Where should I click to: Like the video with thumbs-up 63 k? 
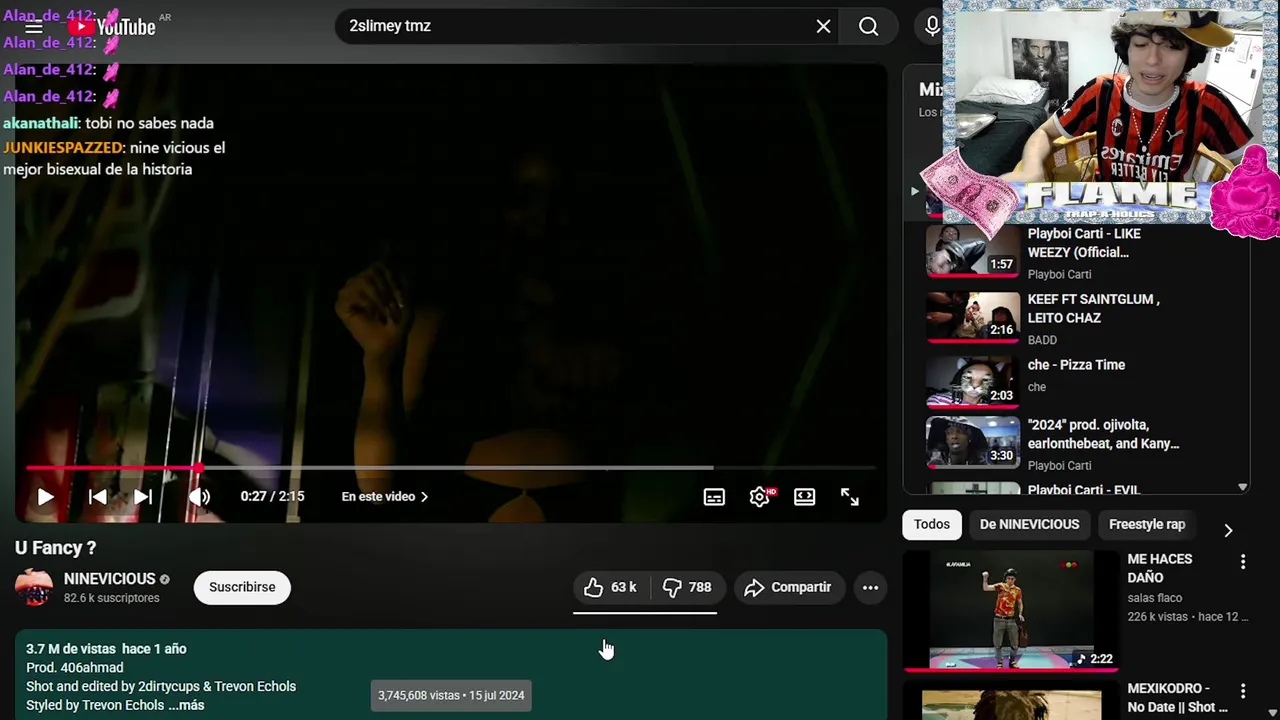pyautogui.click(x=611, y=587)
